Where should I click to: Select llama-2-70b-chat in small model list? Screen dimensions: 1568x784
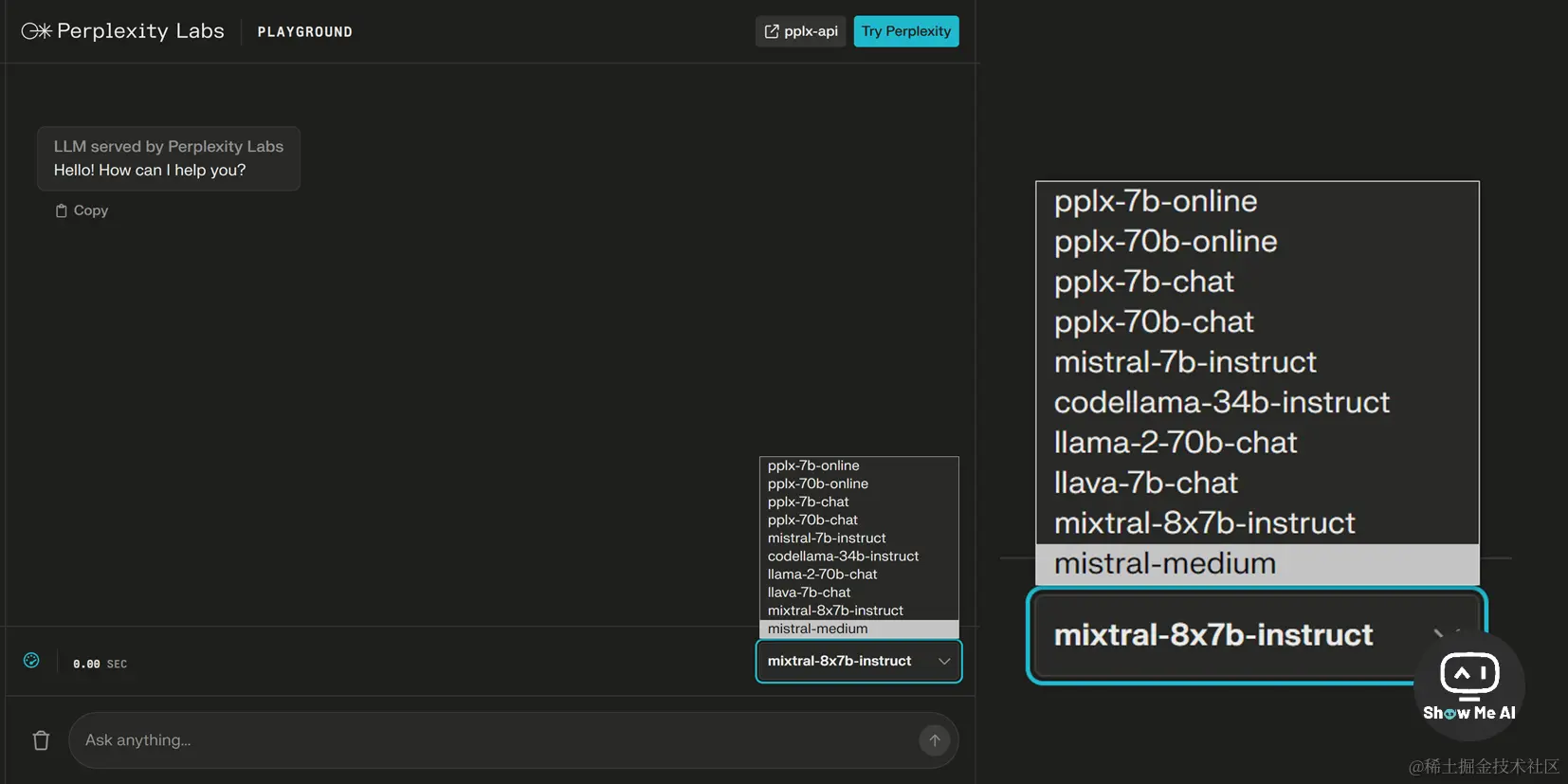click(x=859, y=574)
